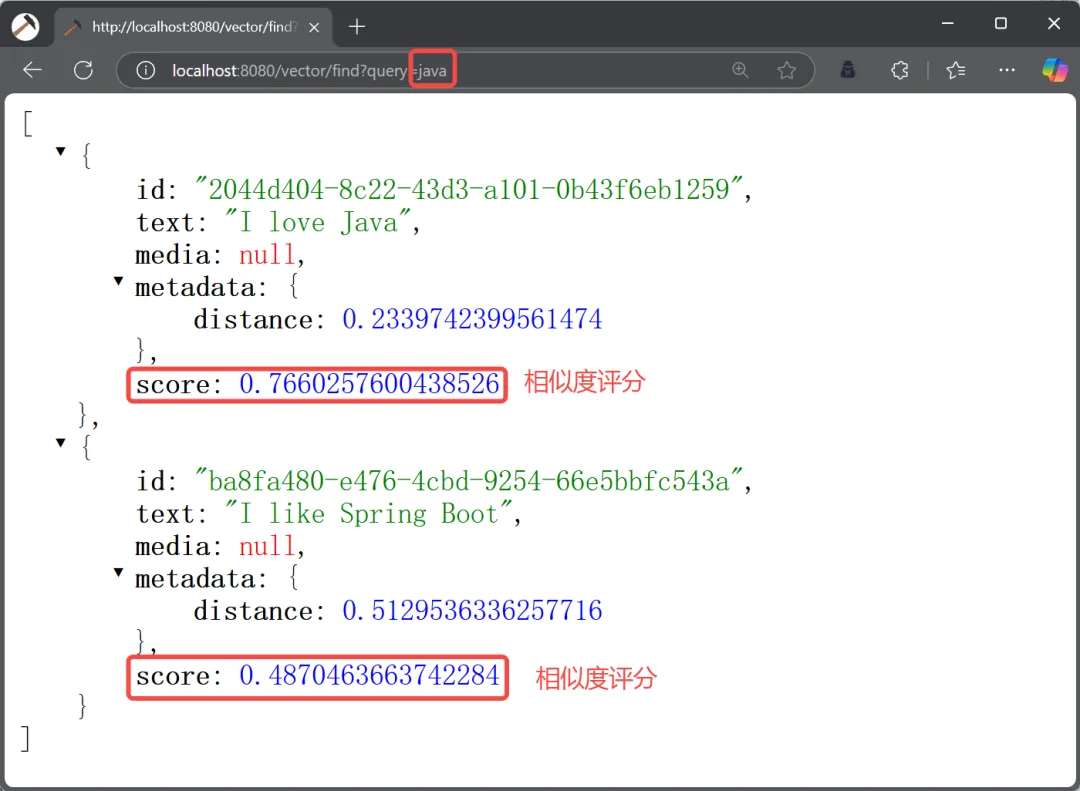The height and width of the screenshot is (791, 1080).
Task: Collapse the first JSON object
Action: coord(61,151)
